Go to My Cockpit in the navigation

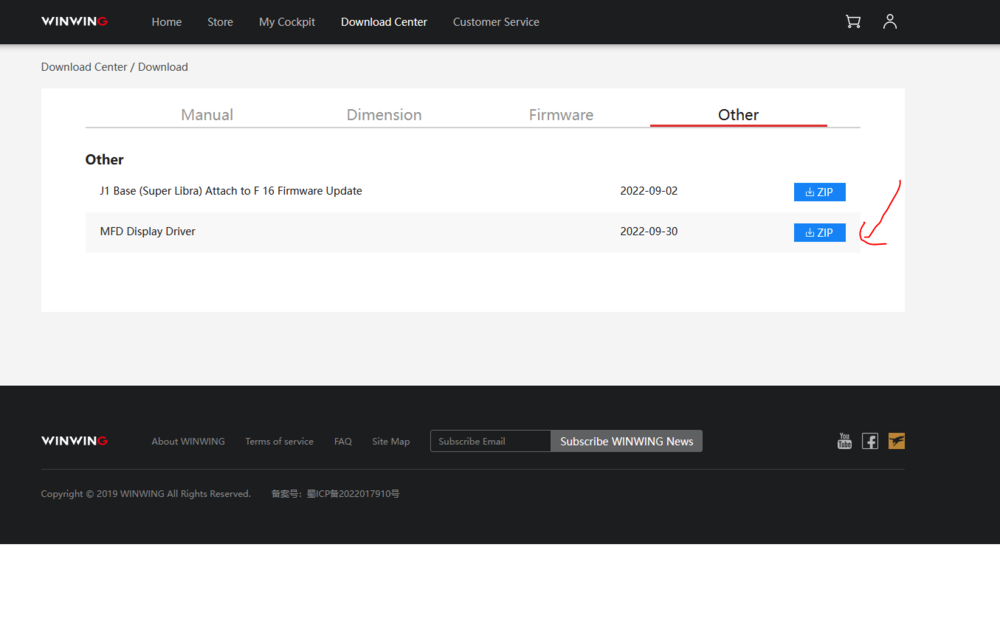pos(287,22)
